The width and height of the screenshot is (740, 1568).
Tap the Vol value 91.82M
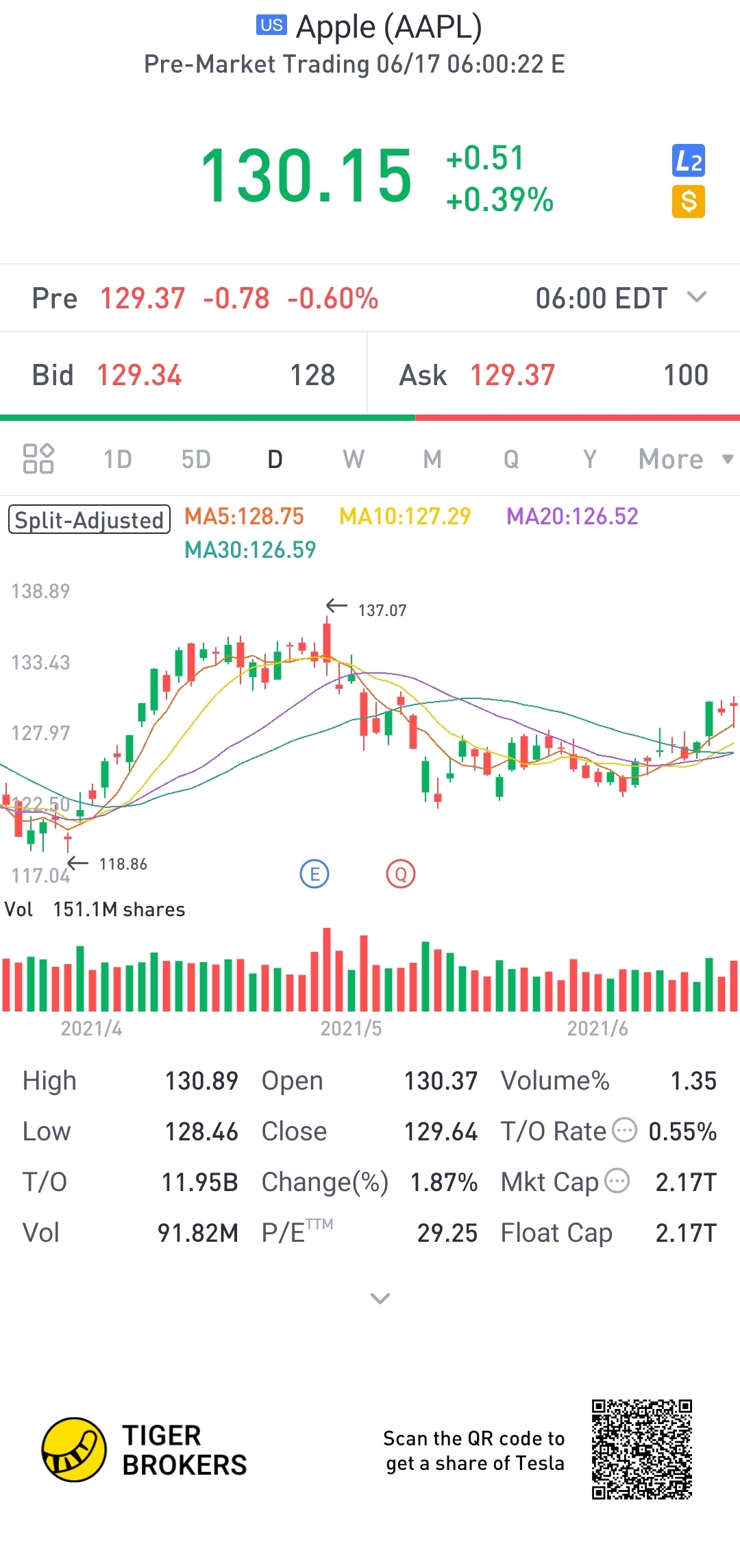coord(198,1233)
